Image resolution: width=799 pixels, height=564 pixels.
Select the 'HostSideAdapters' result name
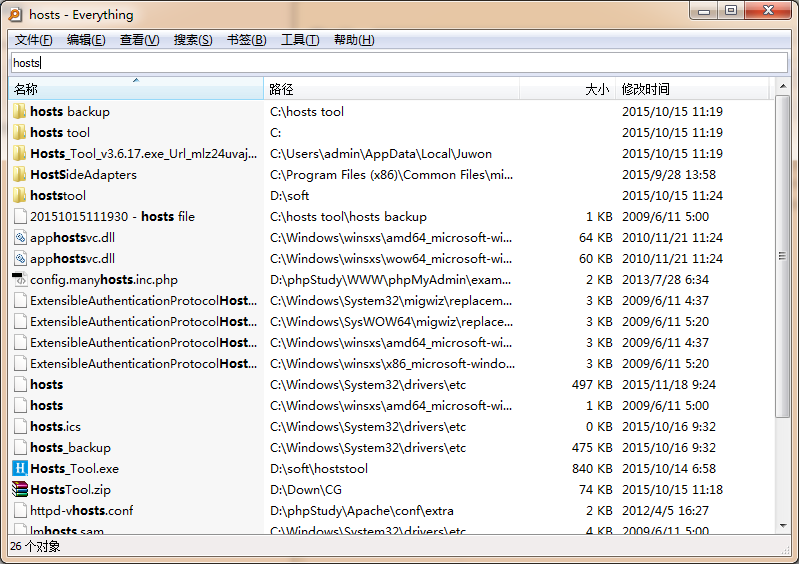click(84, 175)
